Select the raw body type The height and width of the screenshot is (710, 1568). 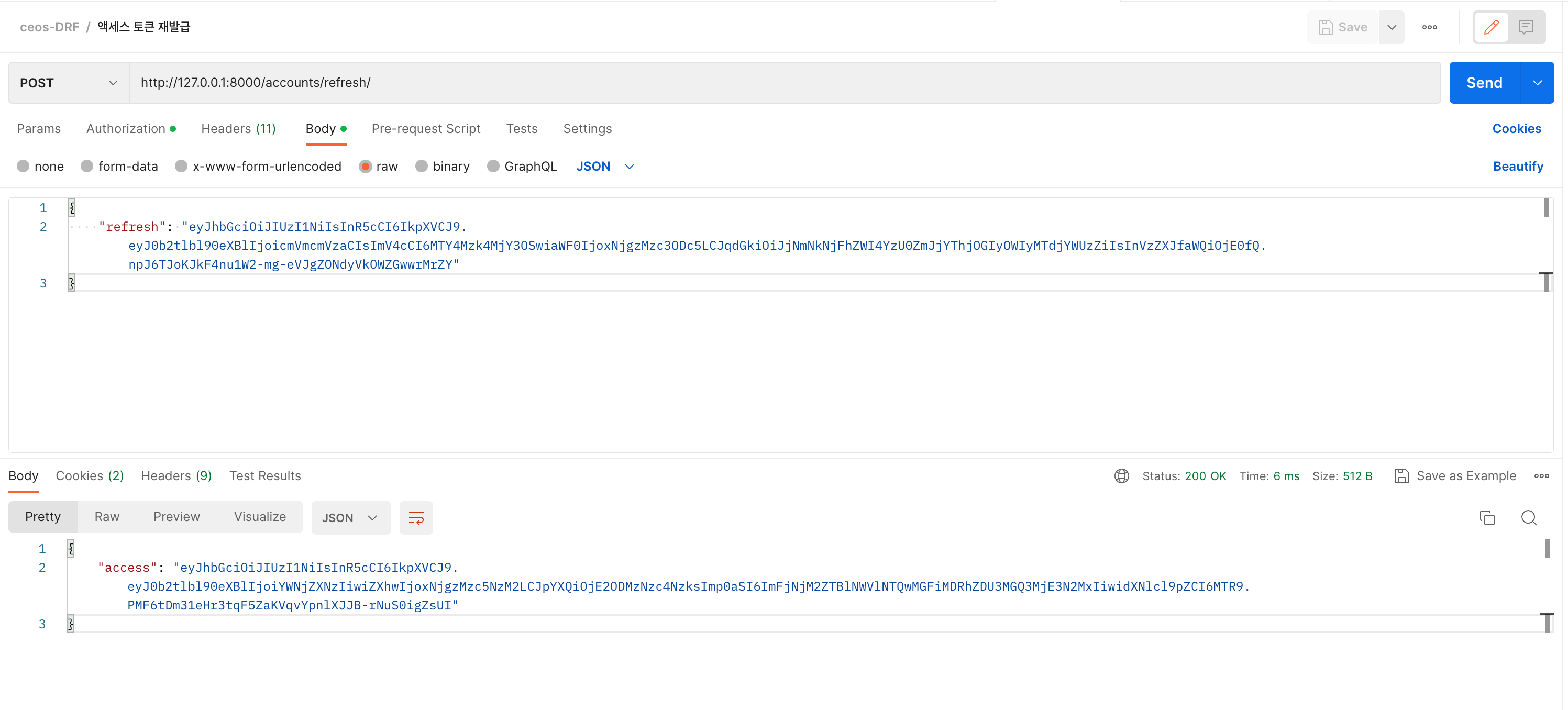365,166
